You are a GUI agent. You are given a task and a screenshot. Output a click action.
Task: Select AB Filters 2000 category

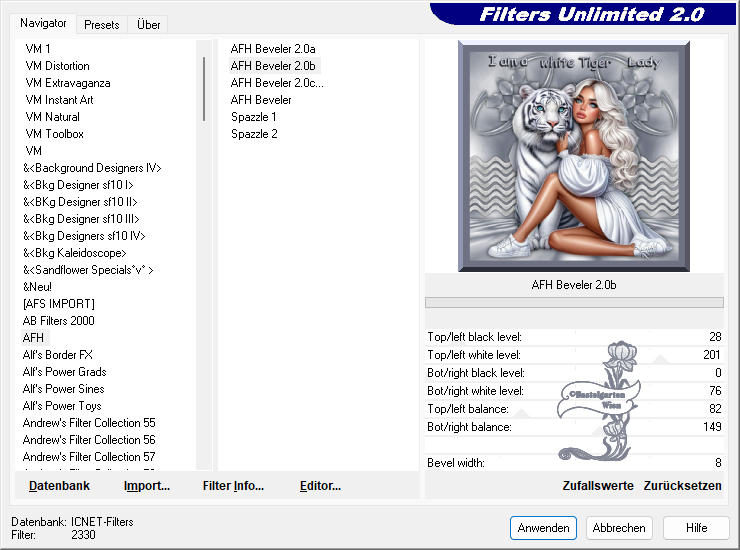(59, 321)
